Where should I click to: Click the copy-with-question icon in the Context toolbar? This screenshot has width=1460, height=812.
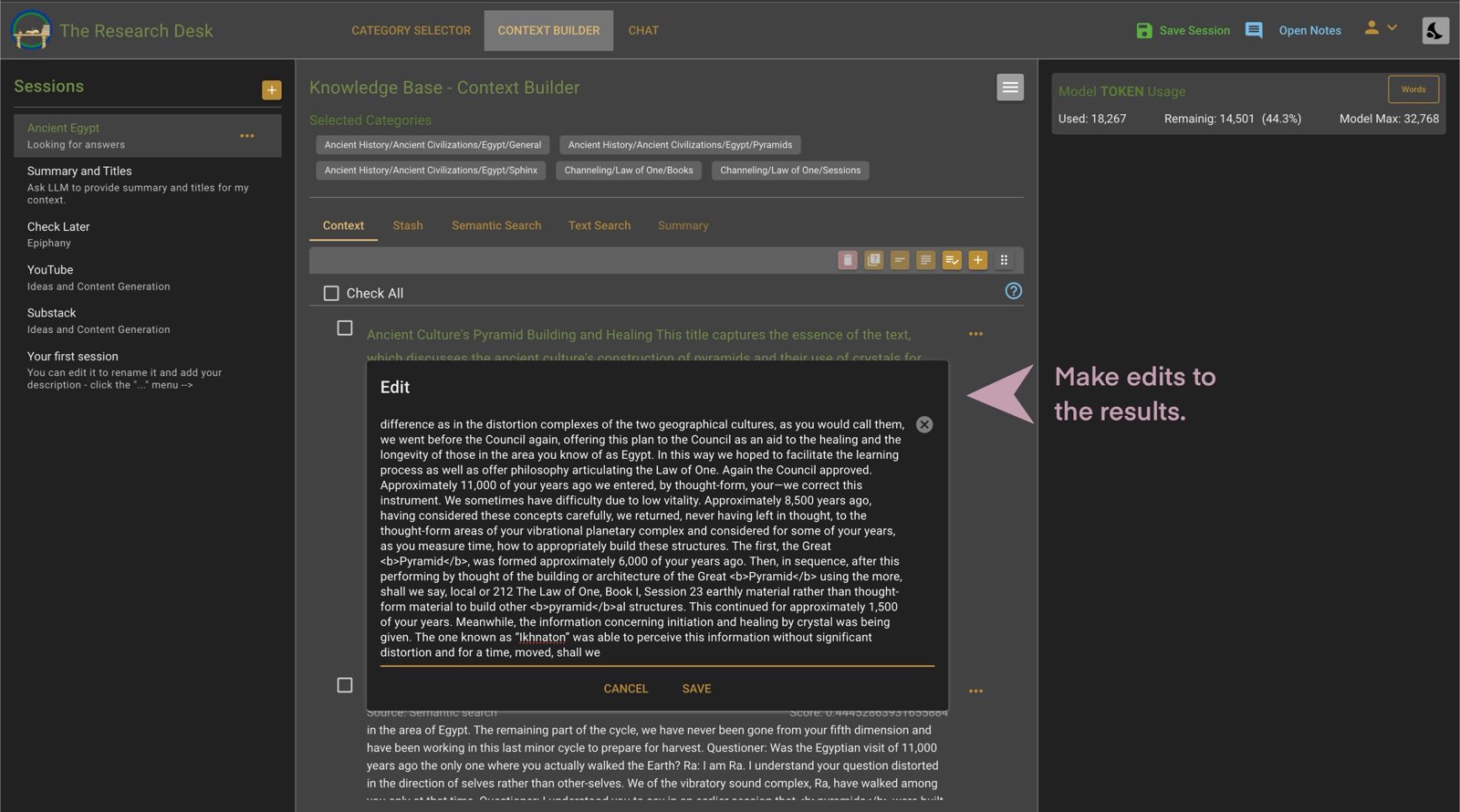pos(873,260)
